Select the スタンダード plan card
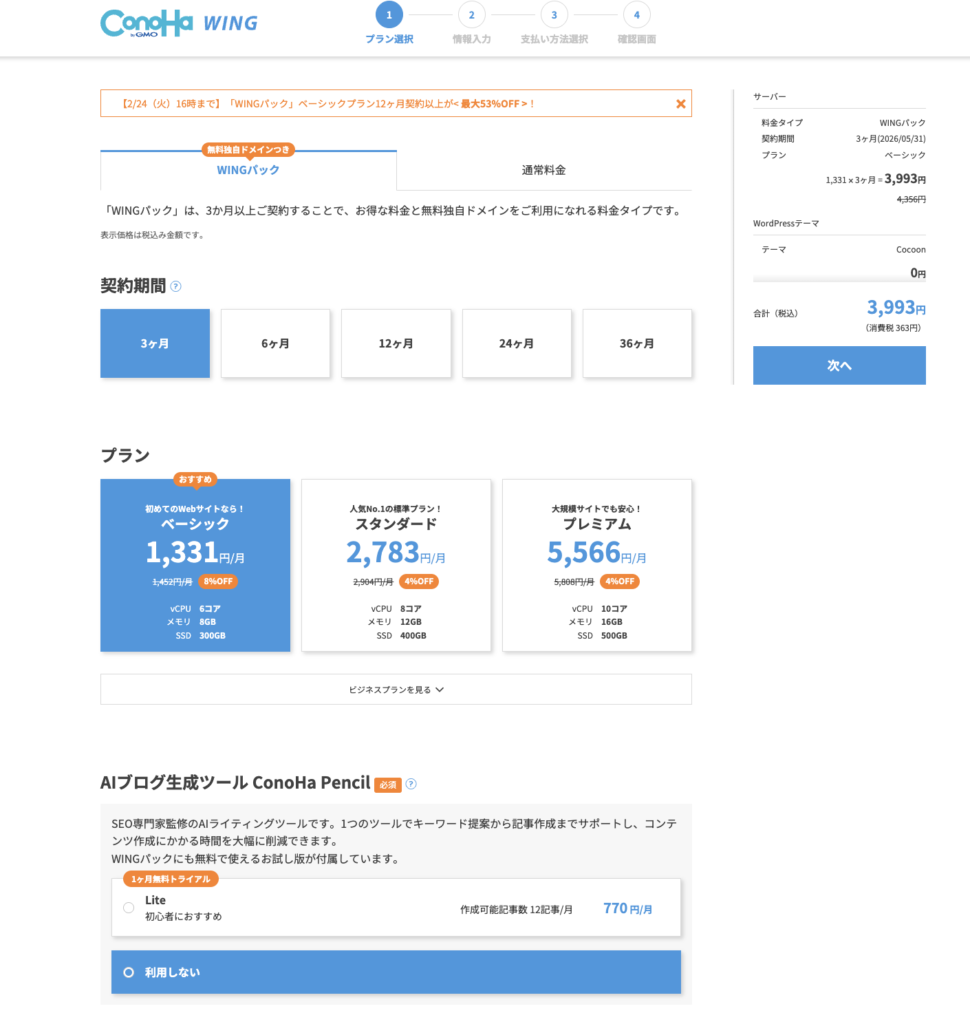 (396, 565)
